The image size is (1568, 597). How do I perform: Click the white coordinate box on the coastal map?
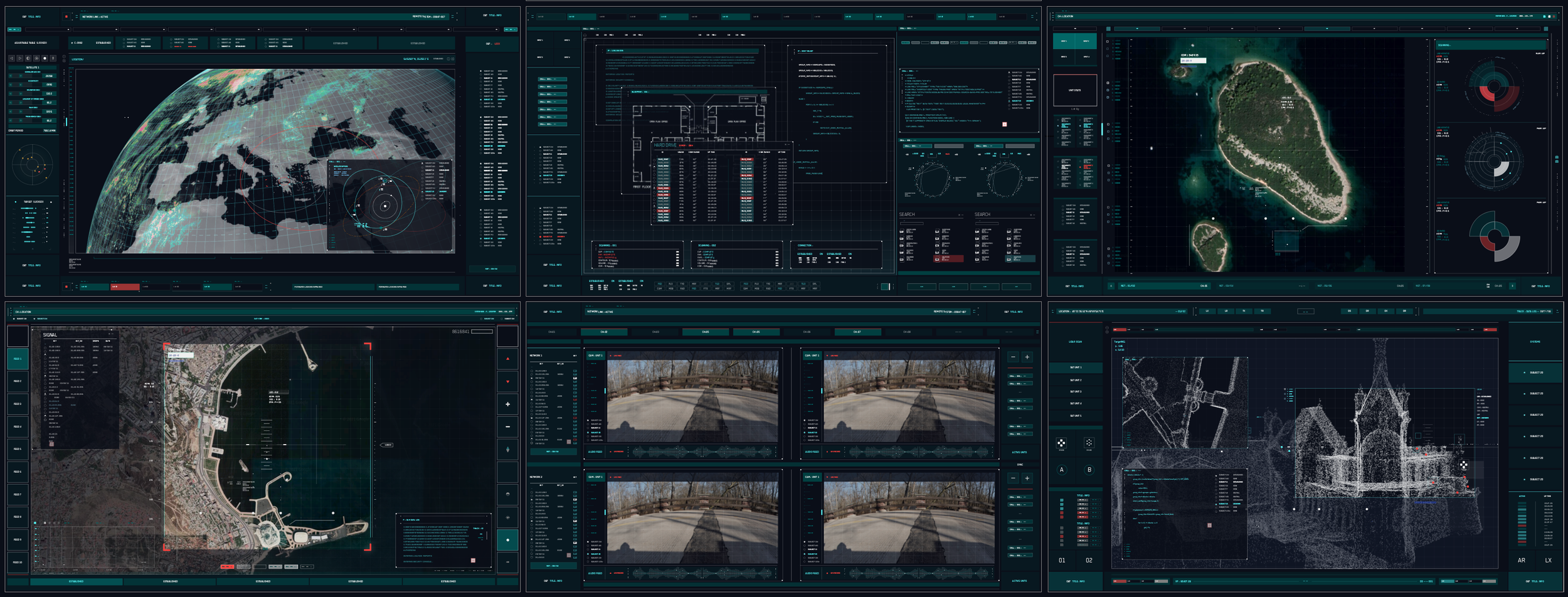[x=181, y=355]
